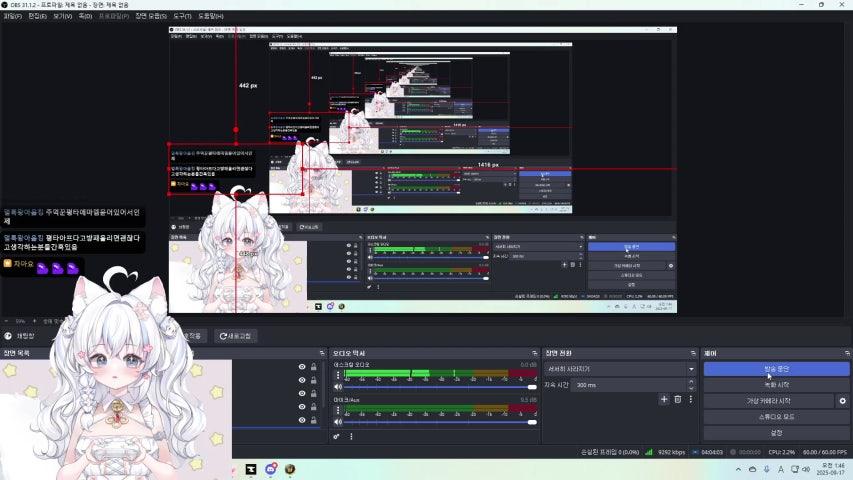
Task: Mute the 마이크/Aux speaker icon
Action: point(338,422)
